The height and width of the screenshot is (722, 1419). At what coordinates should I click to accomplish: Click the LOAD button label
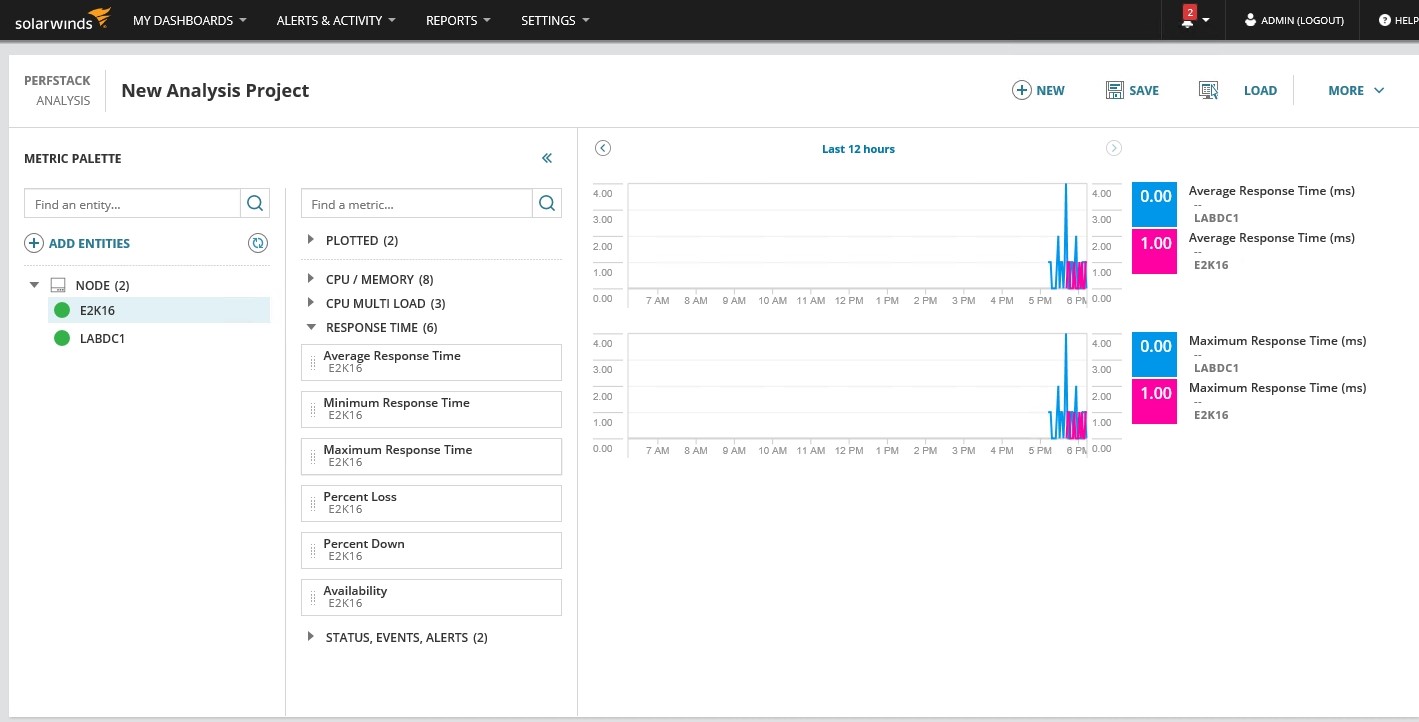click(1260, 90)
